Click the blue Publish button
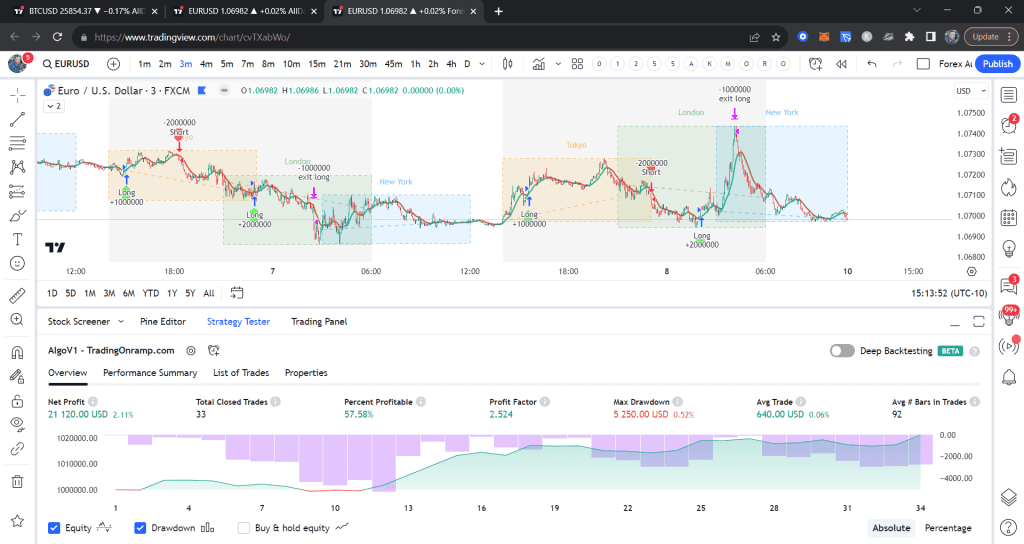 997,64
